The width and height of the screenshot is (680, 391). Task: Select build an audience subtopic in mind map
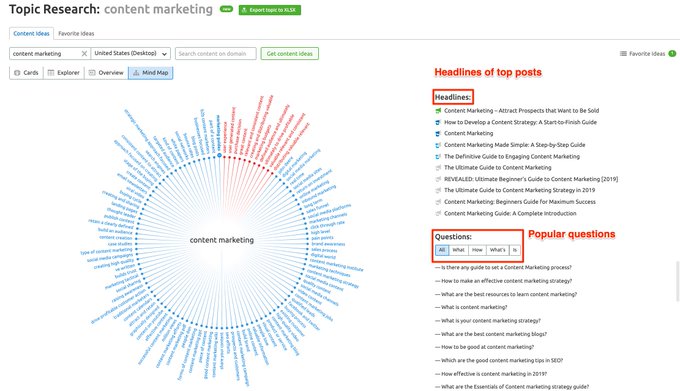[116, 231]
